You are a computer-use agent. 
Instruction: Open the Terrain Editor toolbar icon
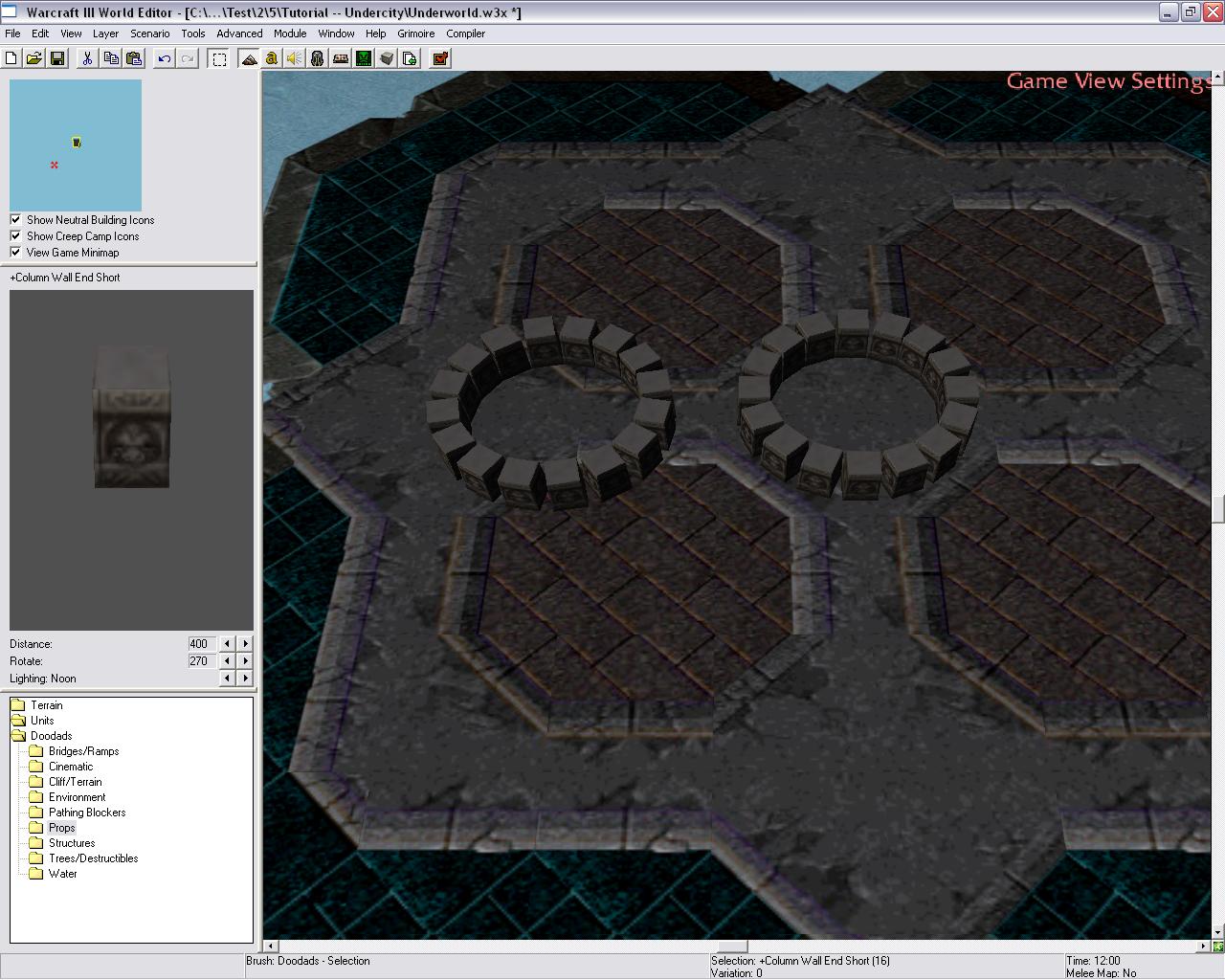(249, 58)
